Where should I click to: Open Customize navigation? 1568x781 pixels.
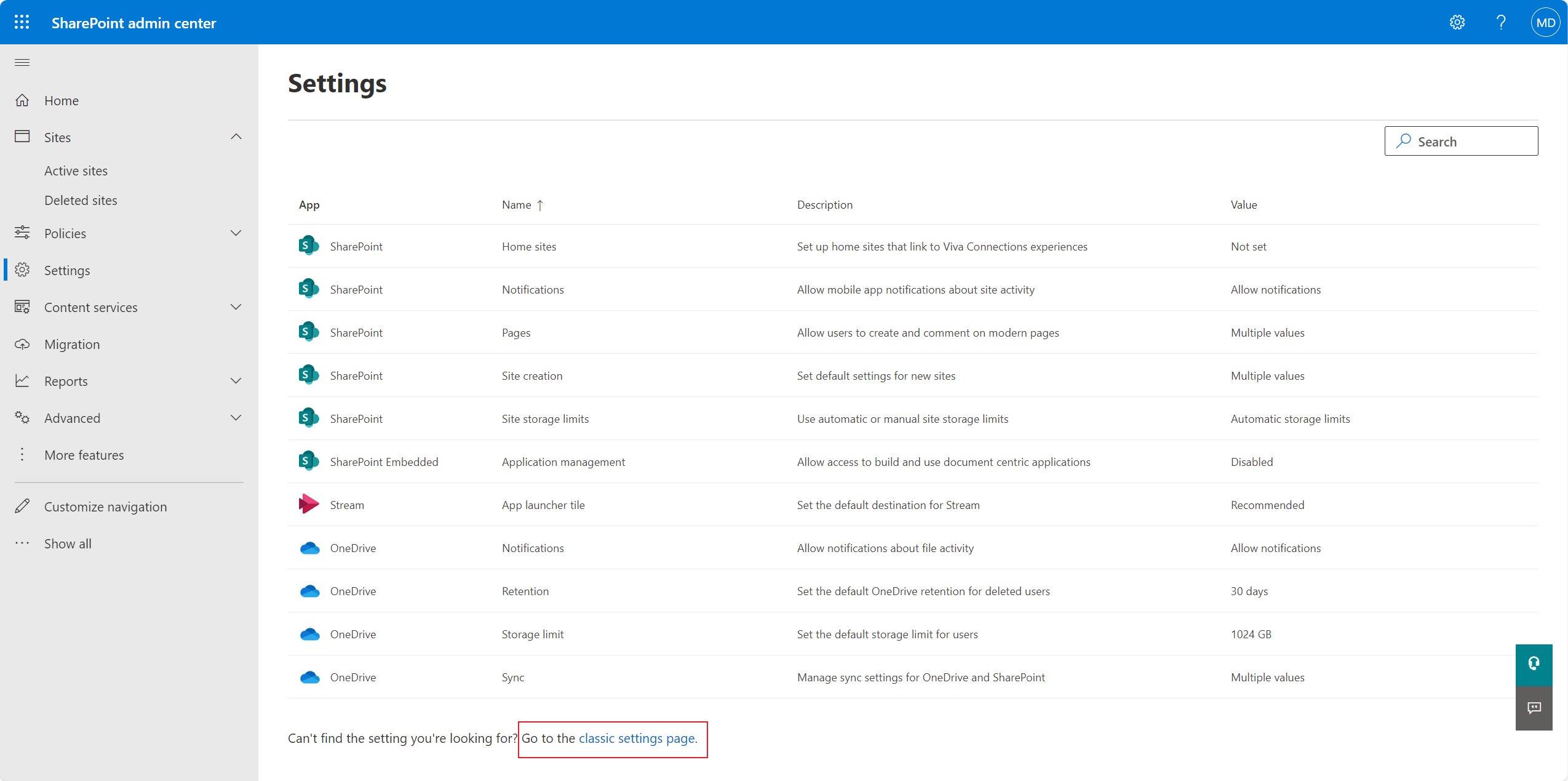click(x=106, y=506)
